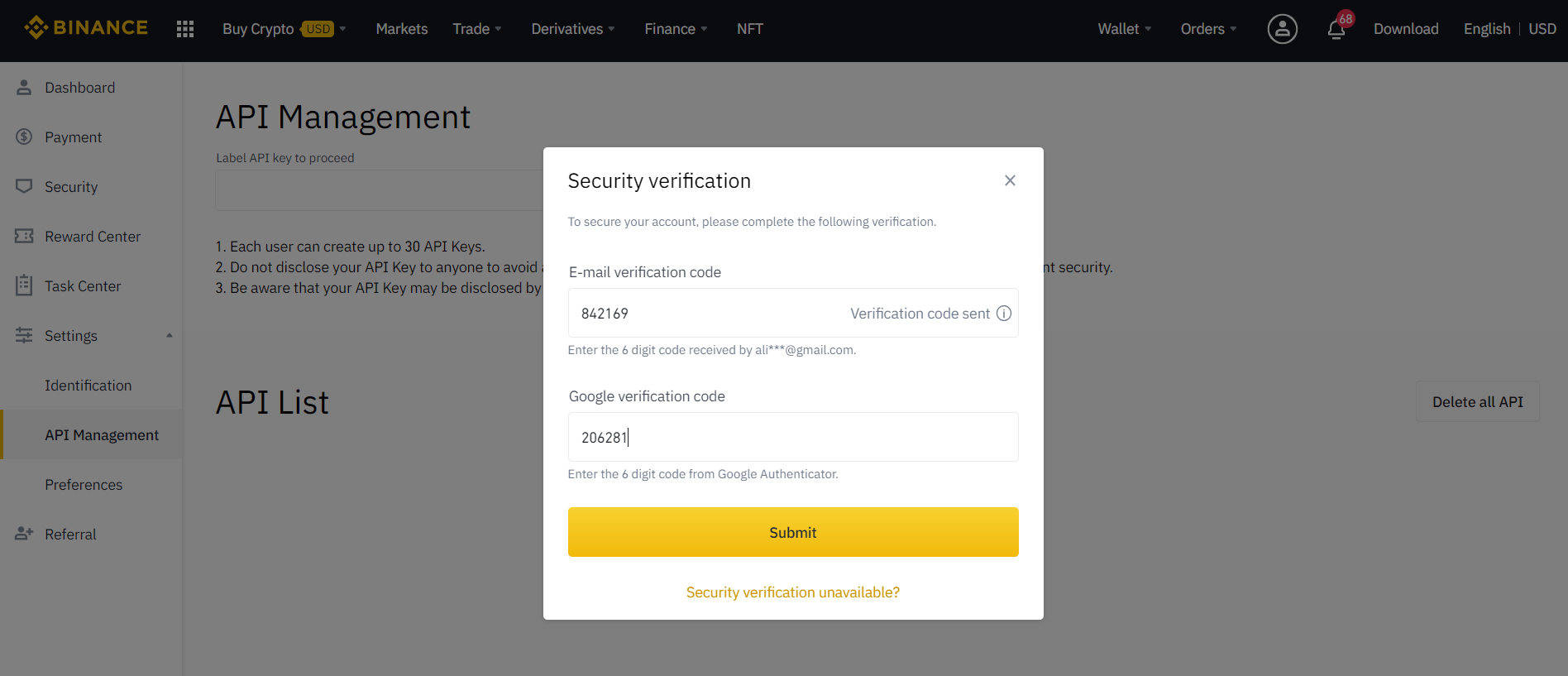Click the USD badge next to Buy Crypto
1568x676 pixels.
[x=318, y=29]
